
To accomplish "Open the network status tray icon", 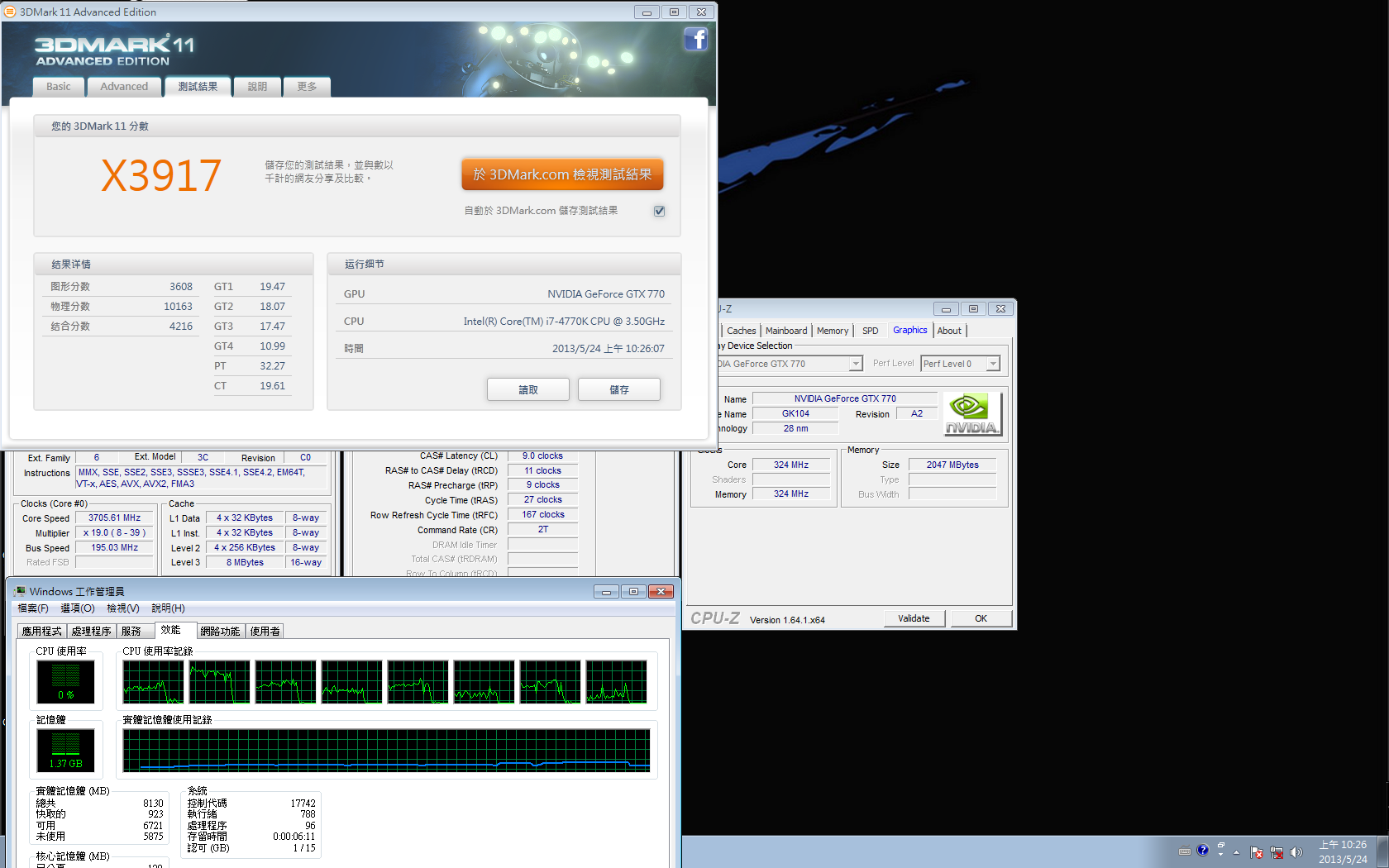I will [1277, 852].
